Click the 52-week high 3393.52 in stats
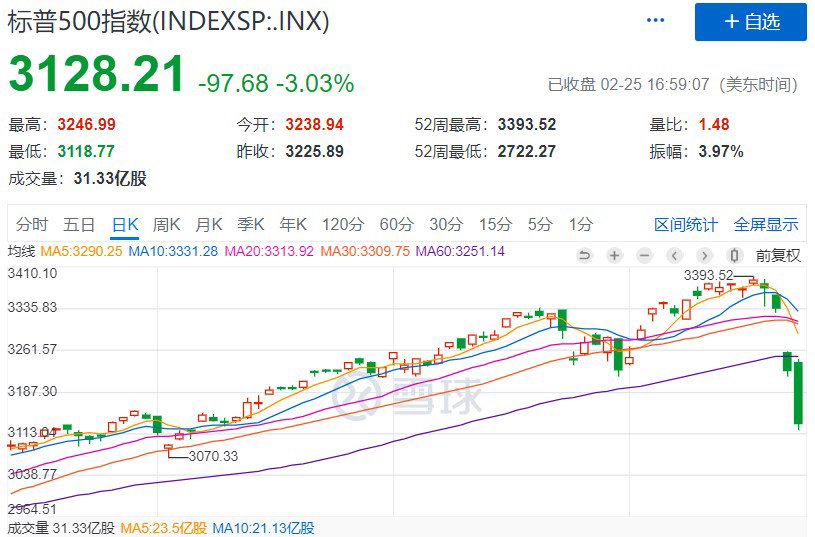The height and width of the screenshot is (537, 815). pyautogui.click(x=527, y=124)
